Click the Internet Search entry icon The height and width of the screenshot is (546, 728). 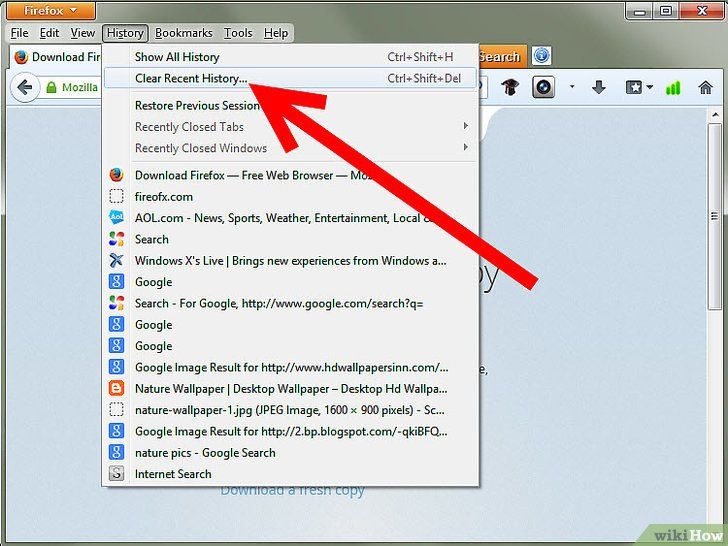[116, 474]
